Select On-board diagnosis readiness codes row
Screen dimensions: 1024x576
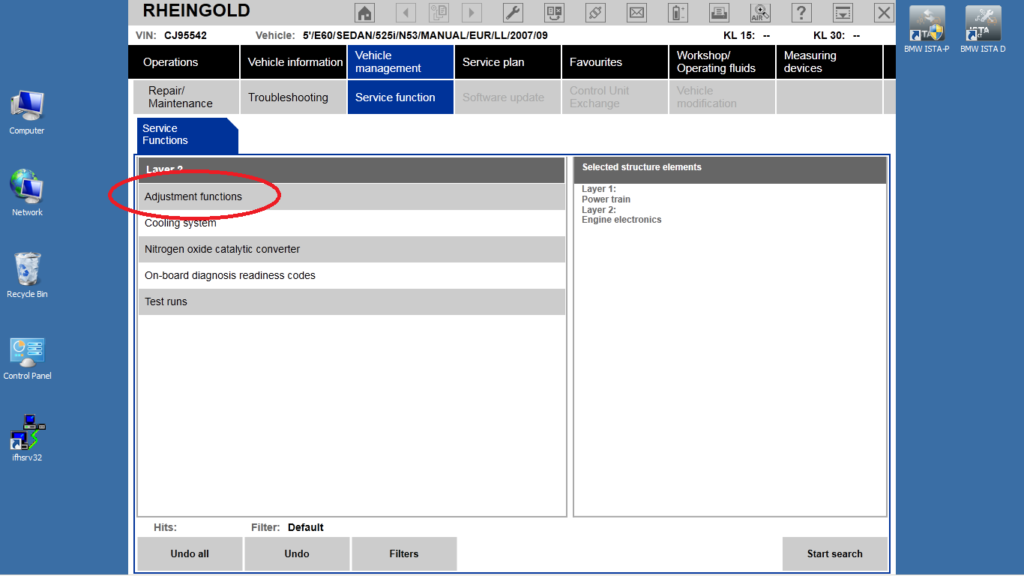point(351,275)
